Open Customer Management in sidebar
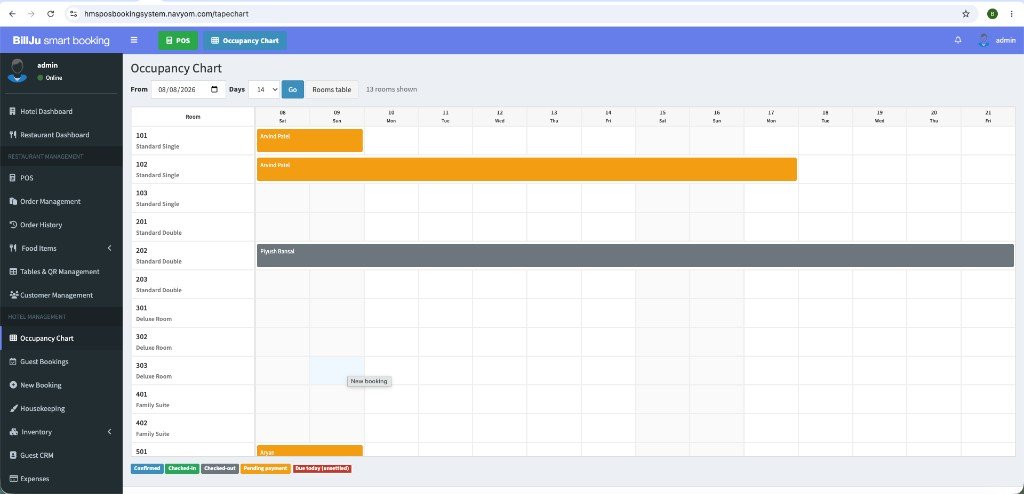The image size is (1024, 494). [61, 295]
